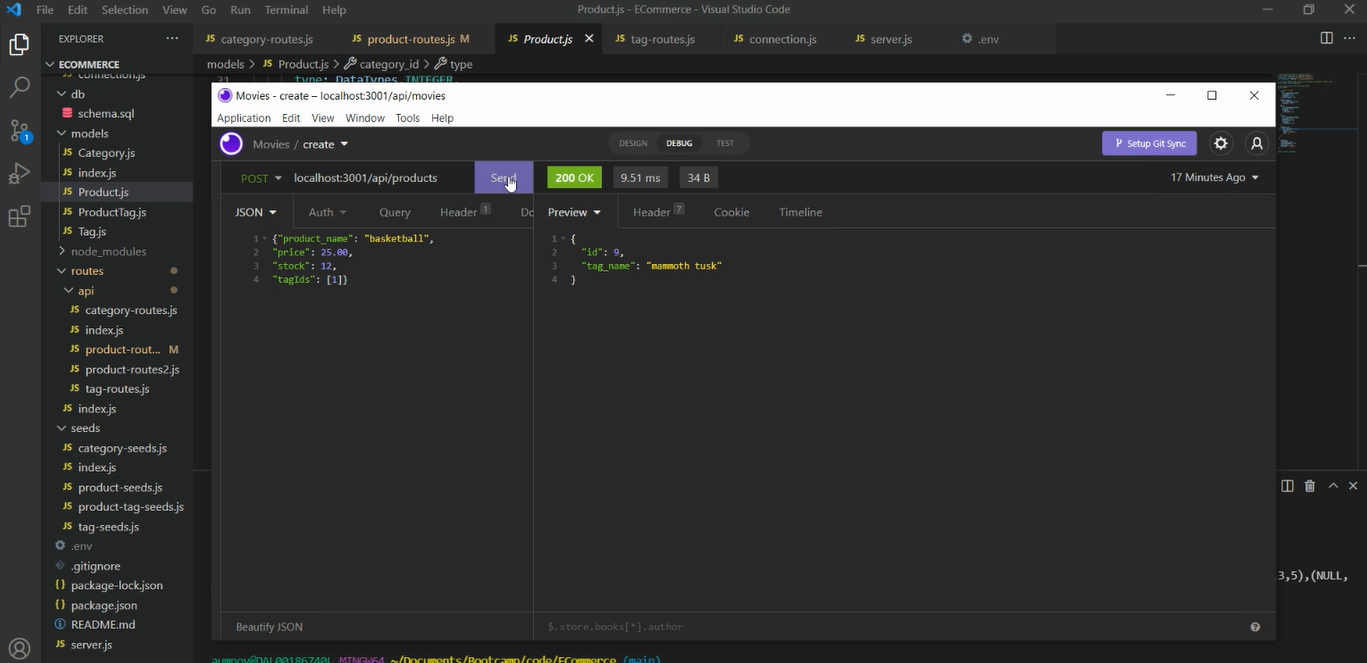The width and height of the screenshot is (1367, 663).
Task: Collapse the api folder
Action: click(x=86, y=291)
